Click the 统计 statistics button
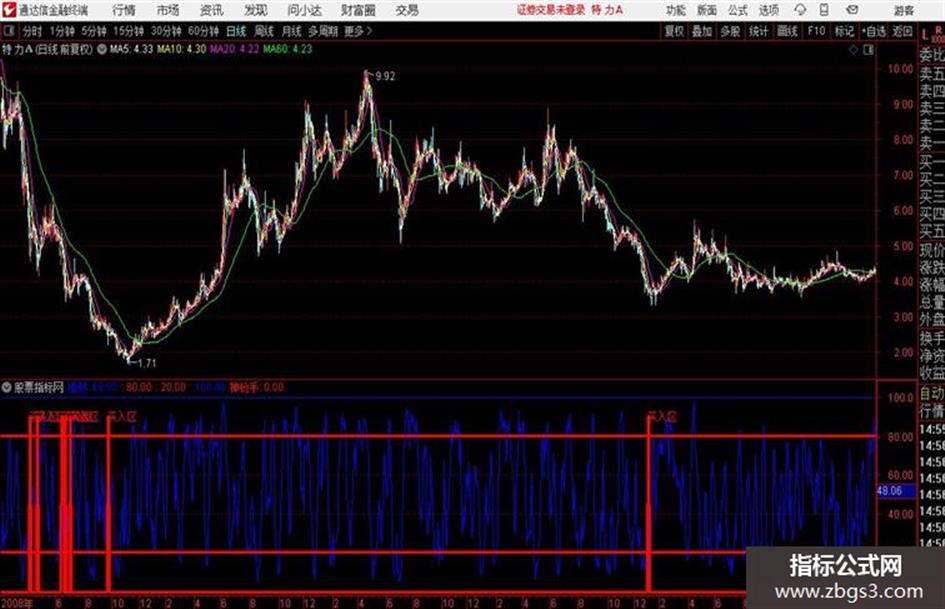This screenshot has height=609, width=945. click(758, 31)
